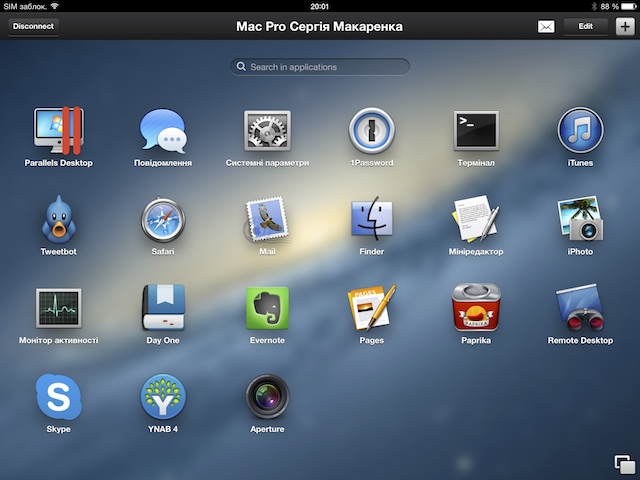Open the Skype app icon
Screen dimensions: 640x480
pyautogui.click(x=58, y=397)
